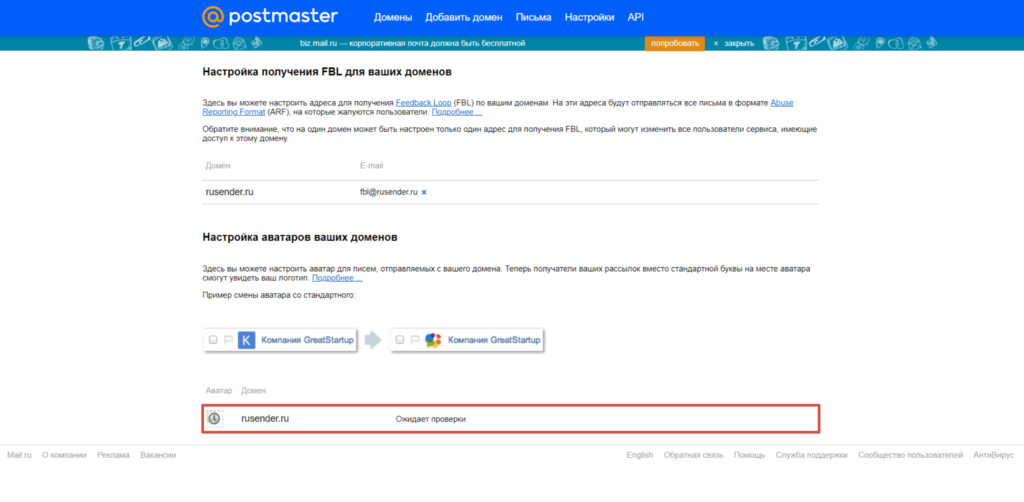Toggle checkbox in the K avatar example
Screen dimensions: 1024x502
[x=213, y=339]
